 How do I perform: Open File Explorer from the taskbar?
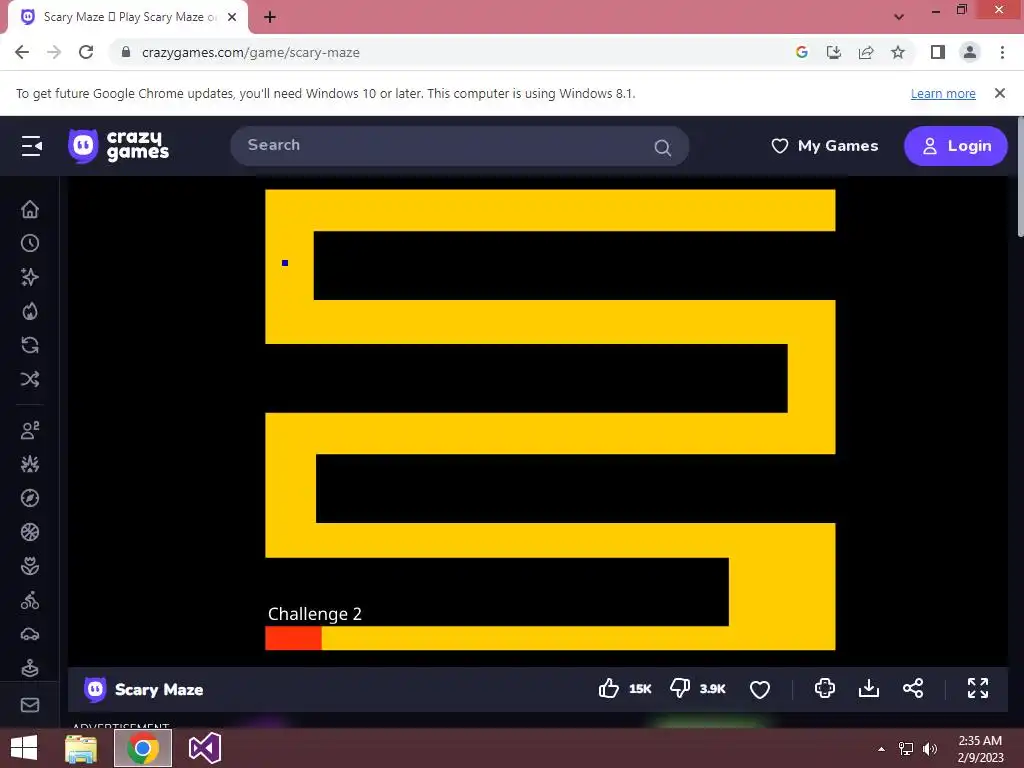(x=81, y=748)
